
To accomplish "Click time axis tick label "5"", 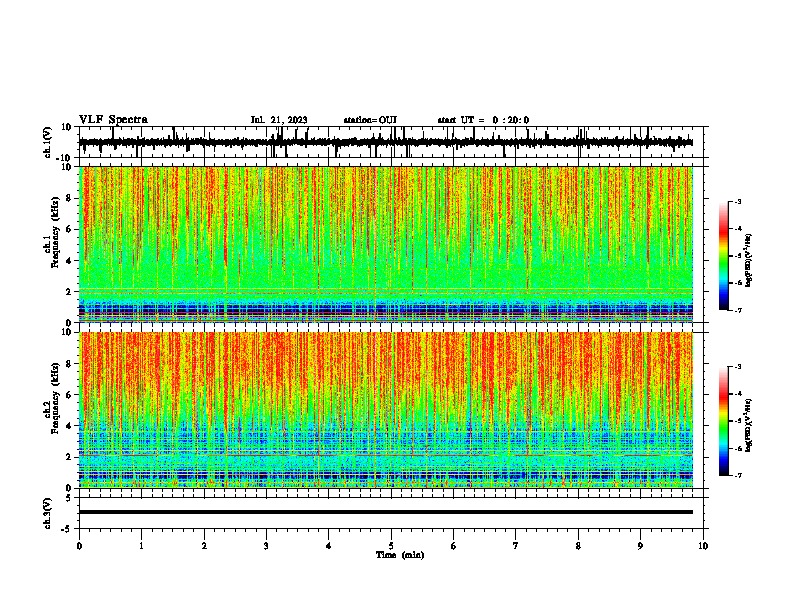I will pos(391,546).
